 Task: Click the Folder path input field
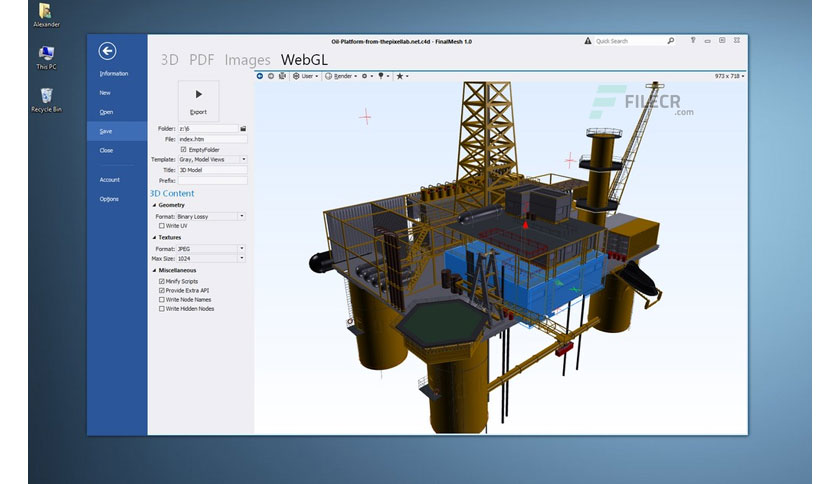(208, 128)
